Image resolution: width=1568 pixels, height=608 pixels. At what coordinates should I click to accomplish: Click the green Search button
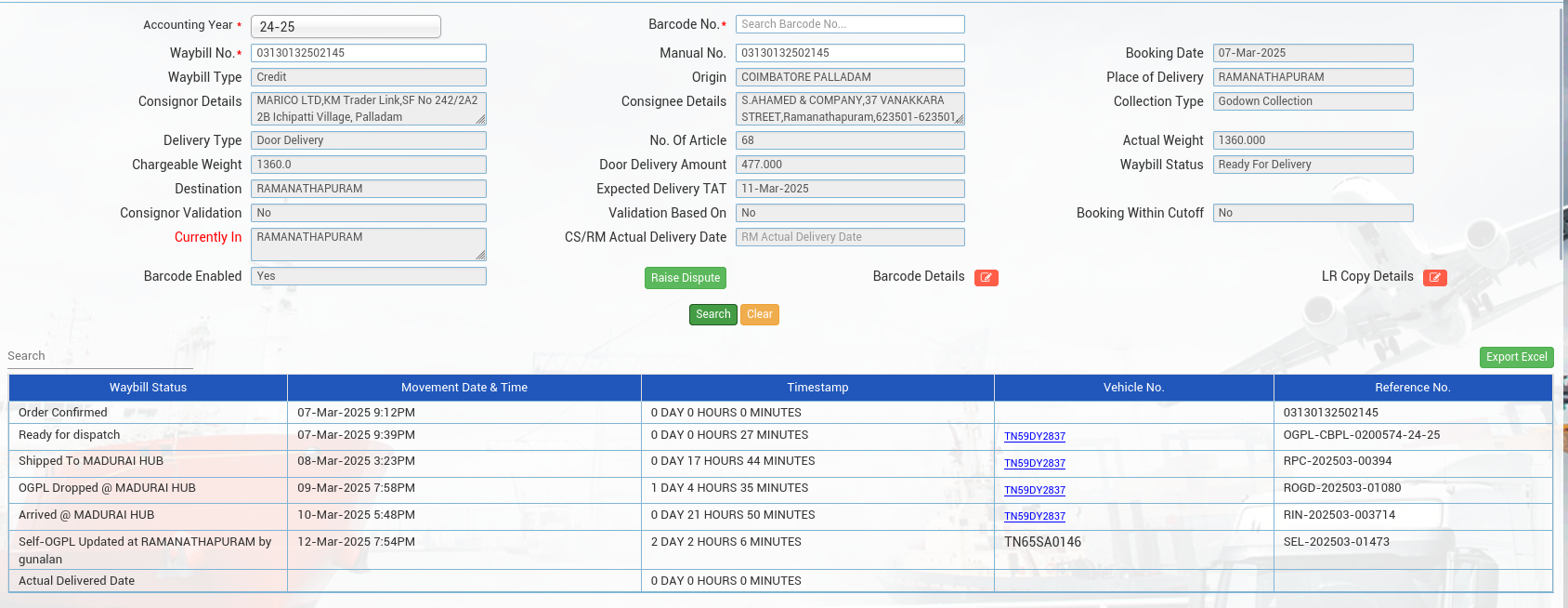(x=712, y=314)
